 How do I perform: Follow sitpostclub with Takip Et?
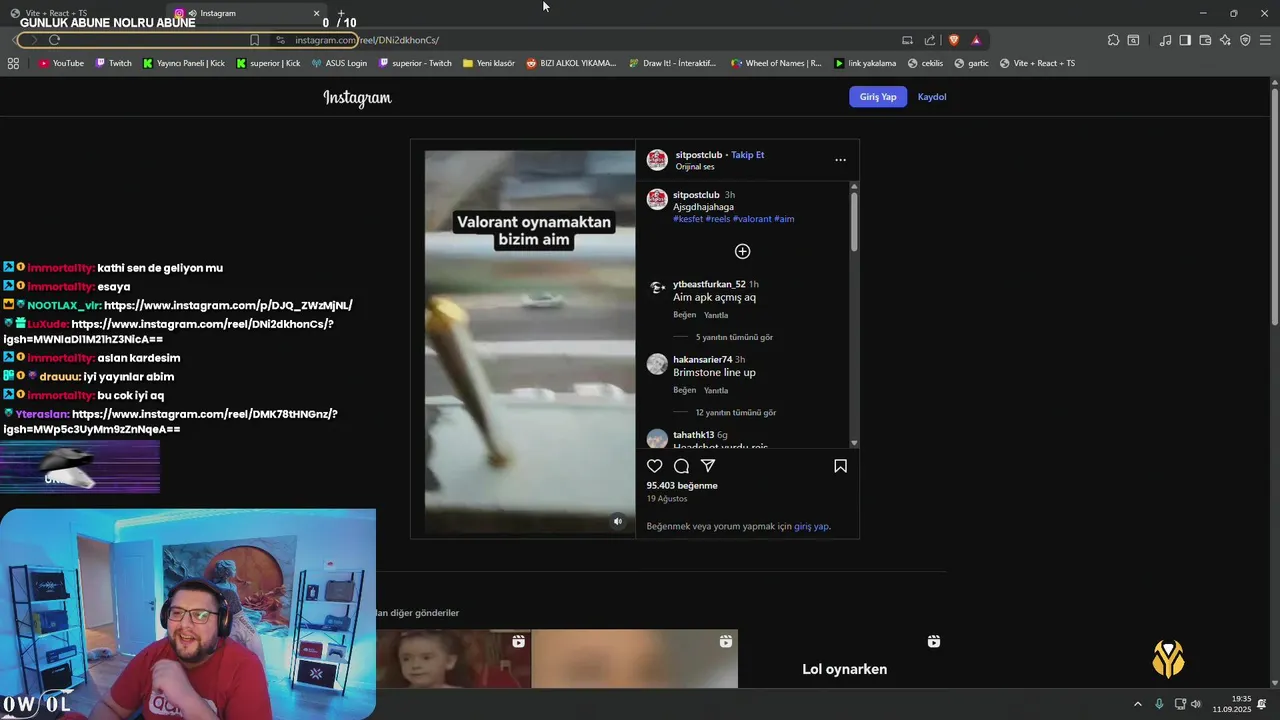747,155
